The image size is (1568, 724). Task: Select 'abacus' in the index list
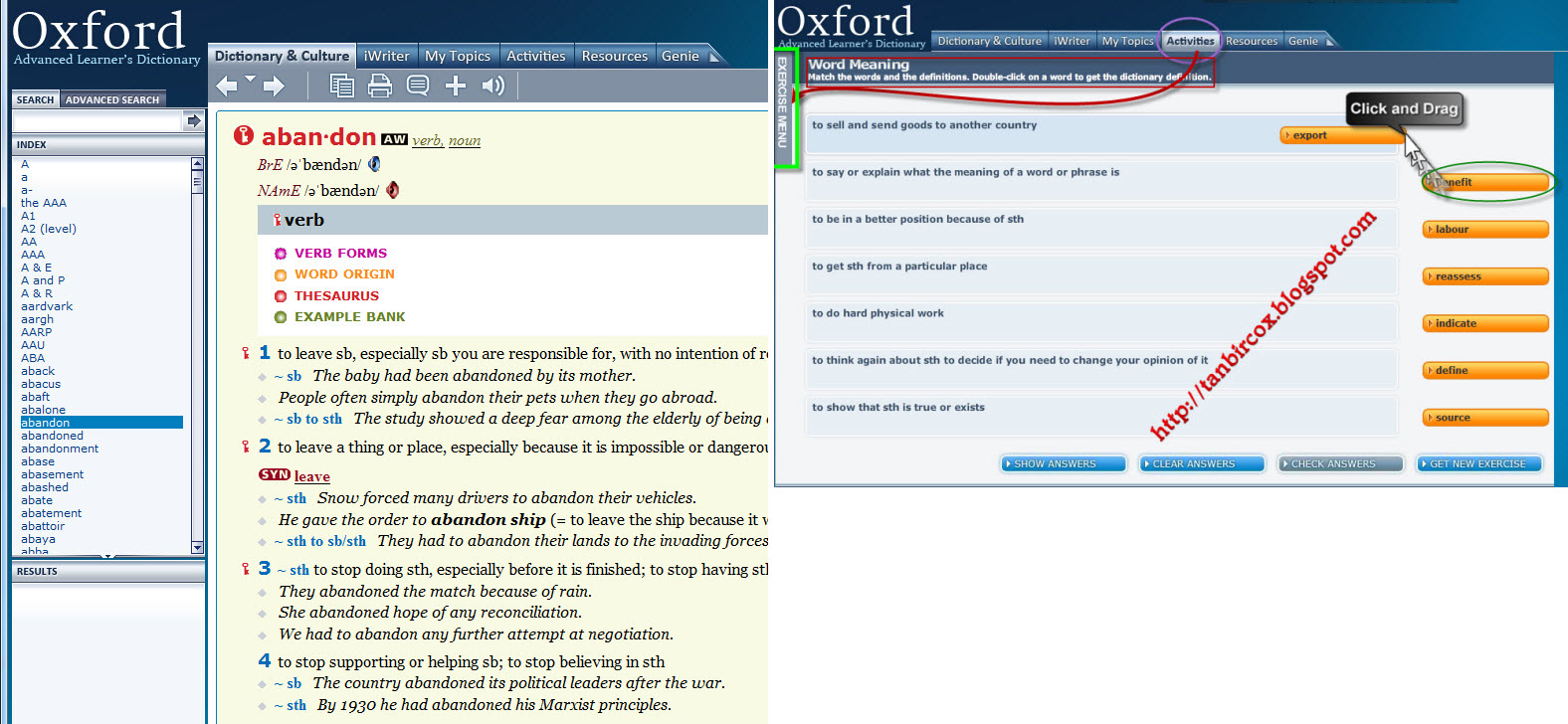41,384
